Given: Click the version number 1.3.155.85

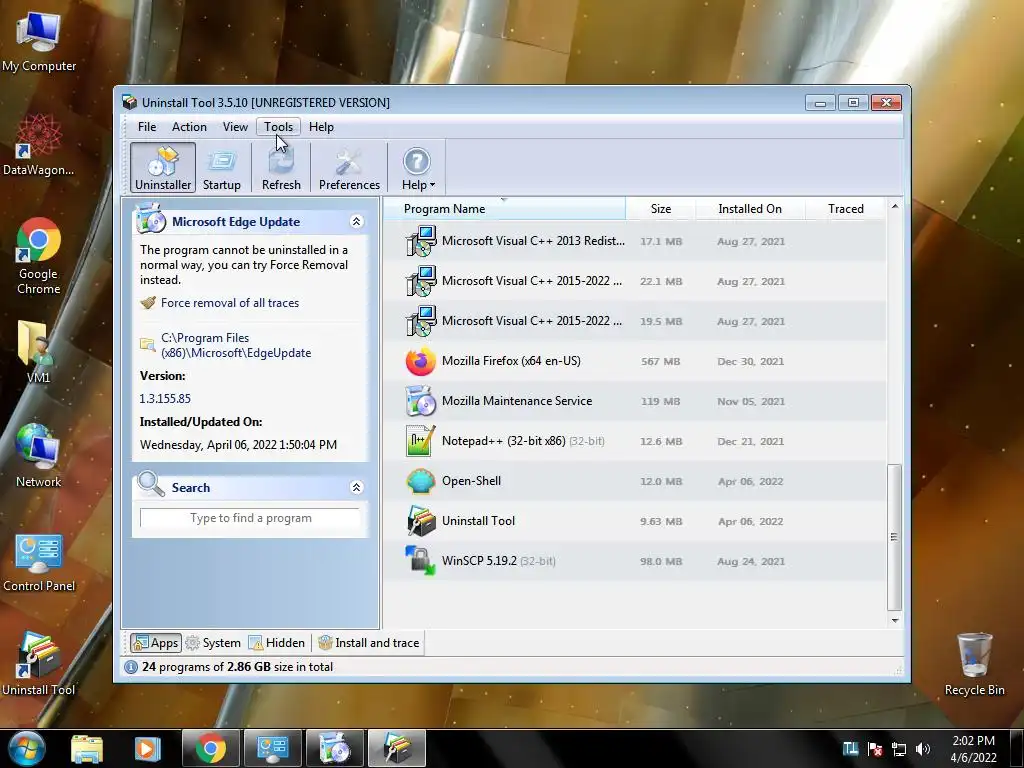Looking at the screenshot, I should [165, 398].
